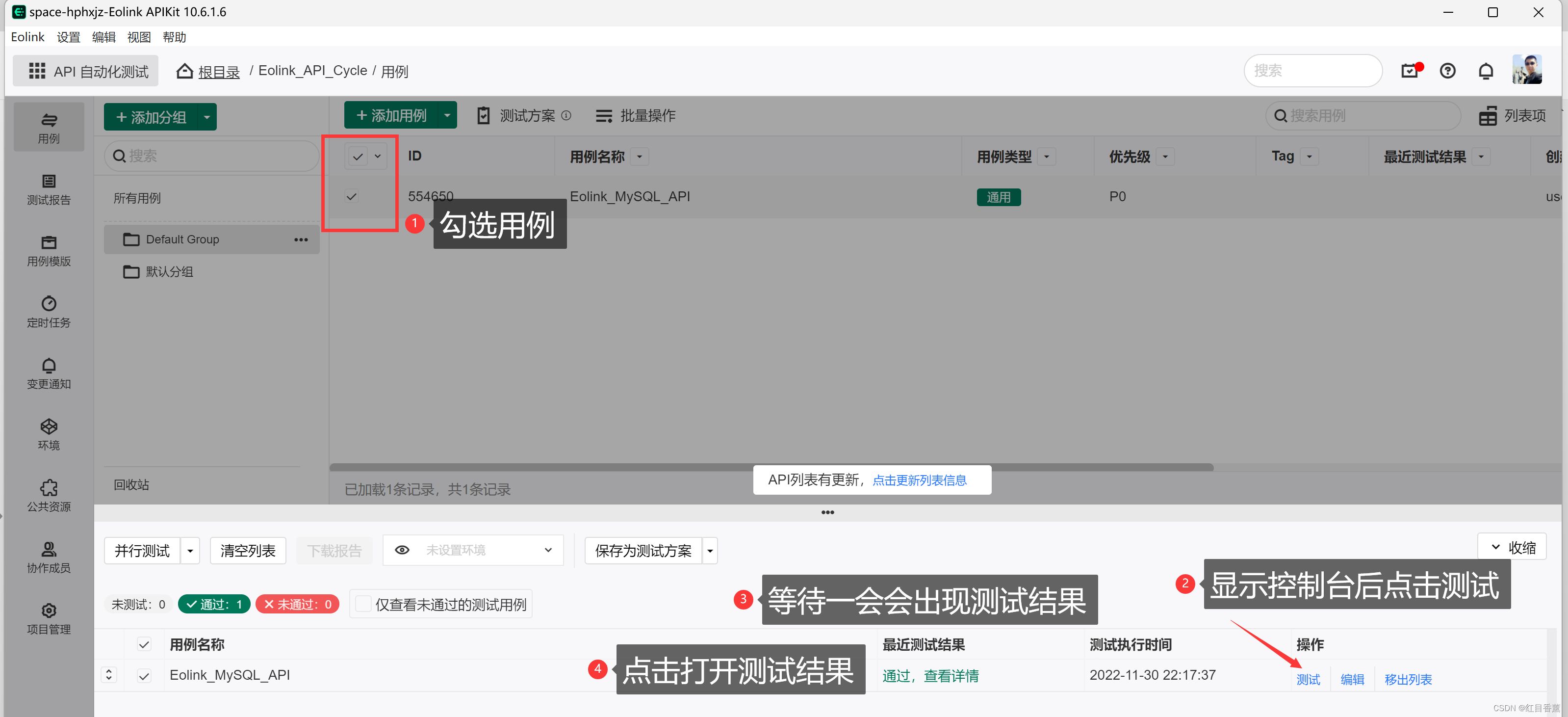1568x717 pixels.
Task: Toggle 仅查看未通过的测试用例 checkbox
Action: tap(363, 603)
